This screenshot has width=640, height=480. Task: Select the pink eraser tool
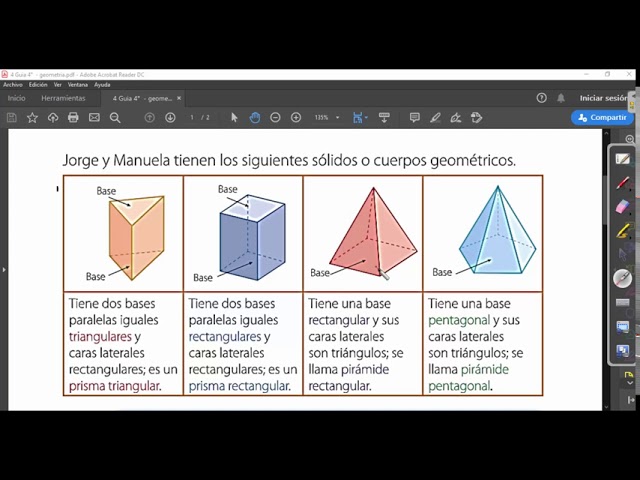[x=622, y=207]
